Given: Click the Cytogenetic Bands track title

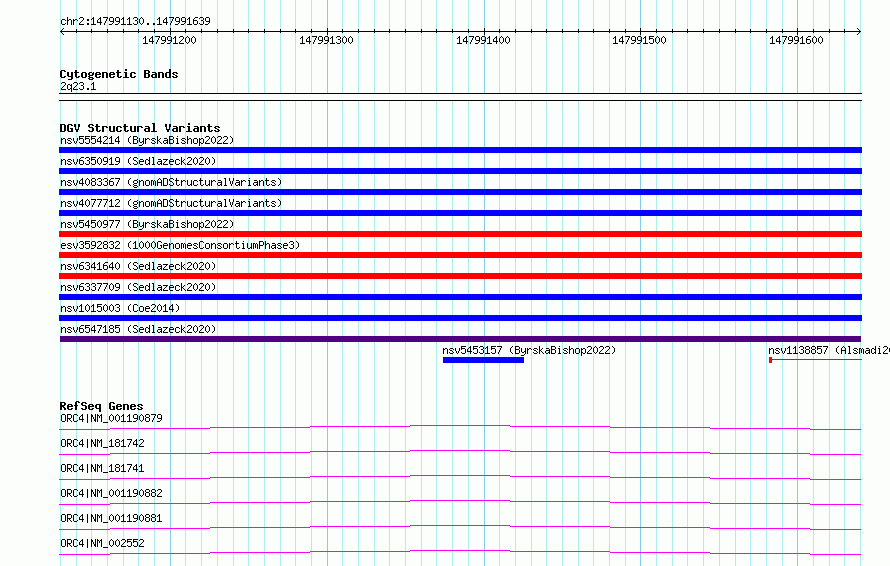Looking at the screenshot, I should point(119,74).
